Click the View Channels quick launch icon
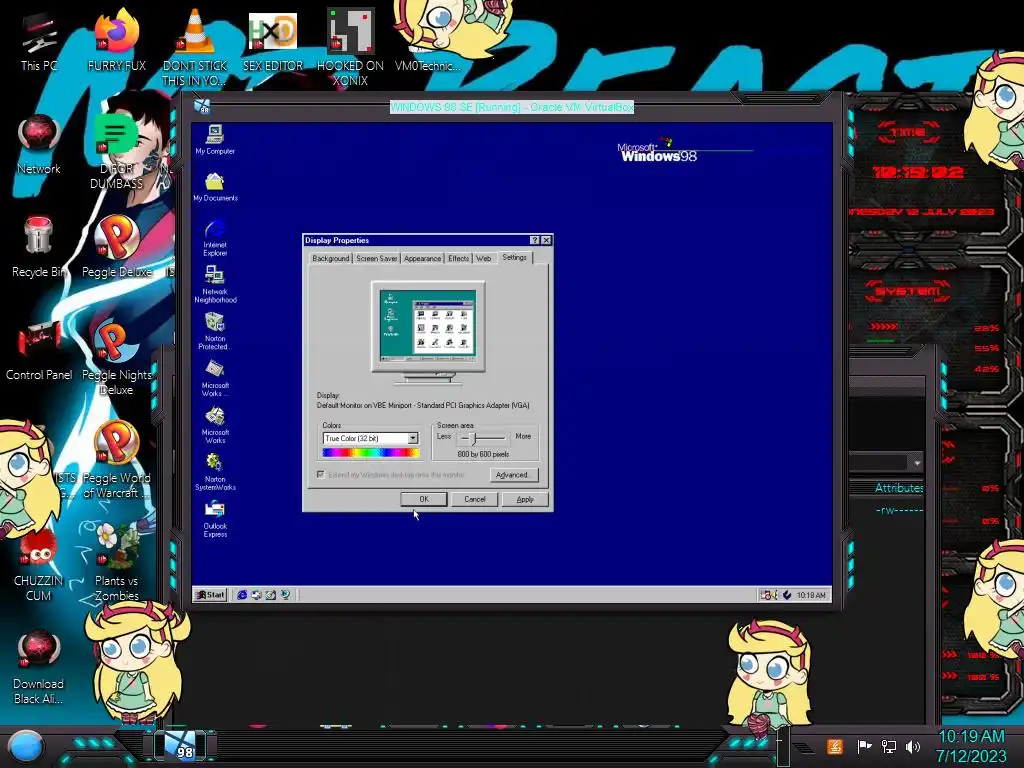The width and height of the screenshot is (1024, 768). 285,594
